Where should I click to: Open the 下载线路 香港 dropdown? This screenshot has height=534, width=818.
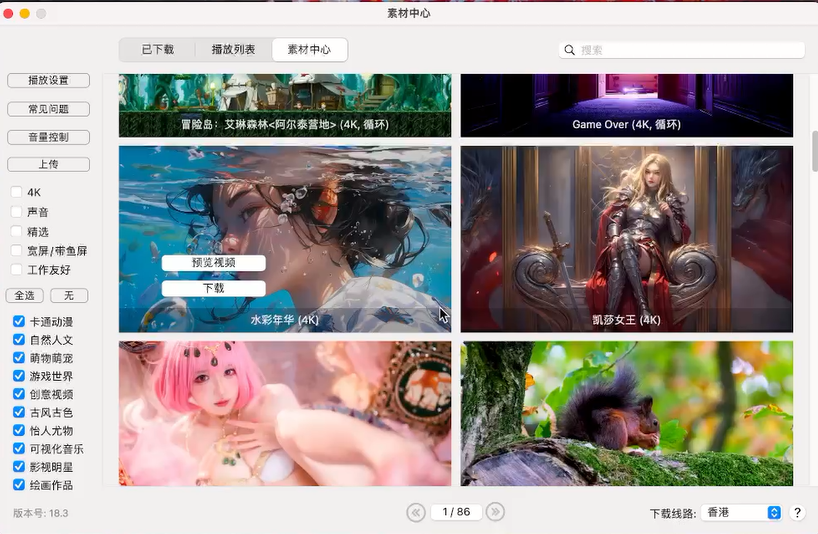741,513
